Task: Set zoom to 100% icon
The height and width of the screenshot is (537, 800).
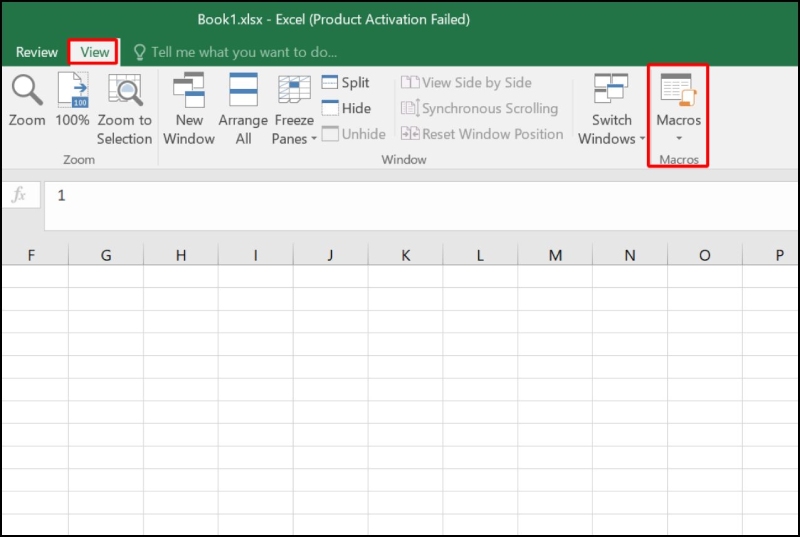Action: 72,91
